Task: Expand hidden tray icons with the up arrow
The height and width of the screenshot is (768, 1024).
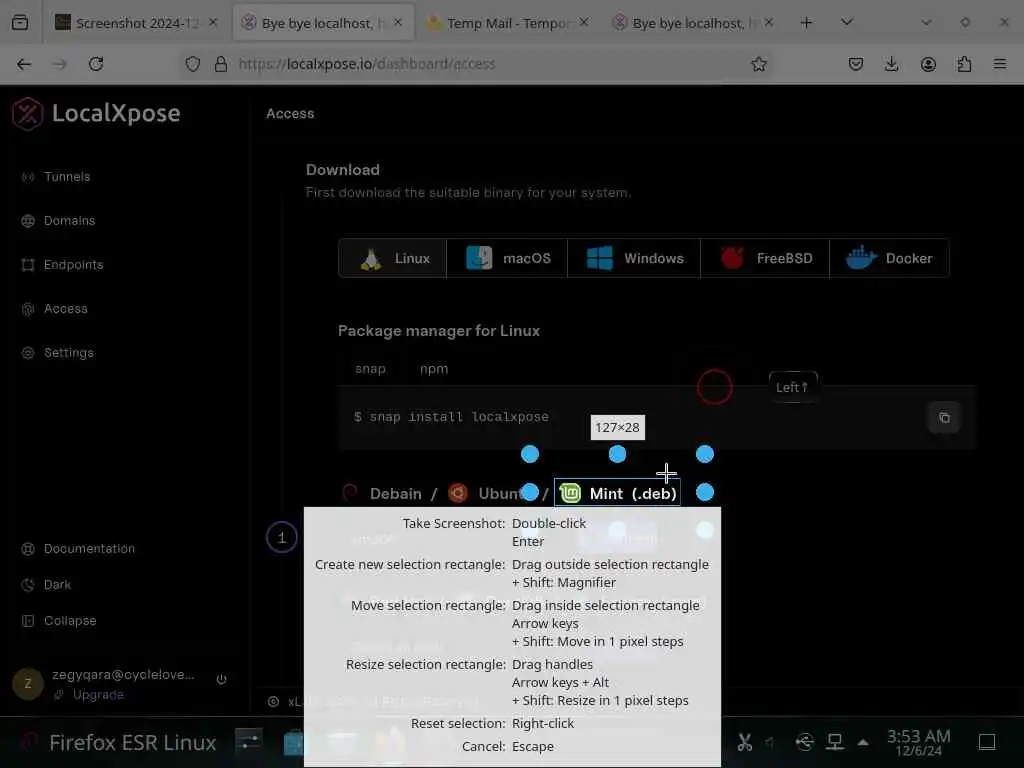Action: pyautogui.click(x=863, y=742)
